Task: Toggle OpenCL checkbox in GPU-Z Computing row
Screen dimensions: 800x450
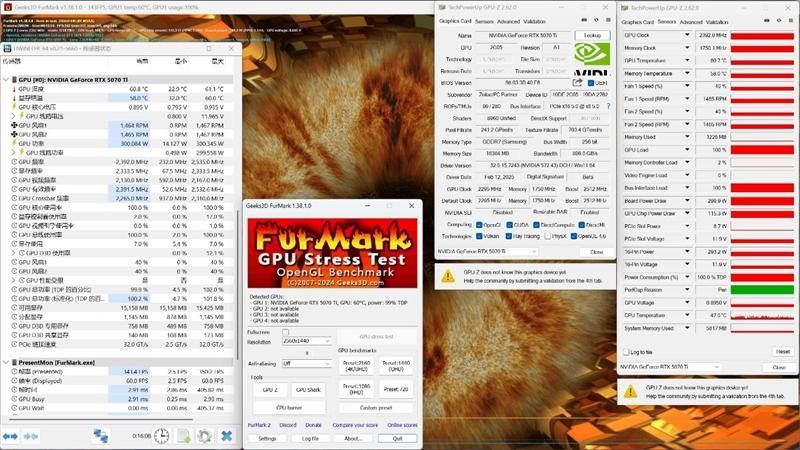Action: coord(479,224)
